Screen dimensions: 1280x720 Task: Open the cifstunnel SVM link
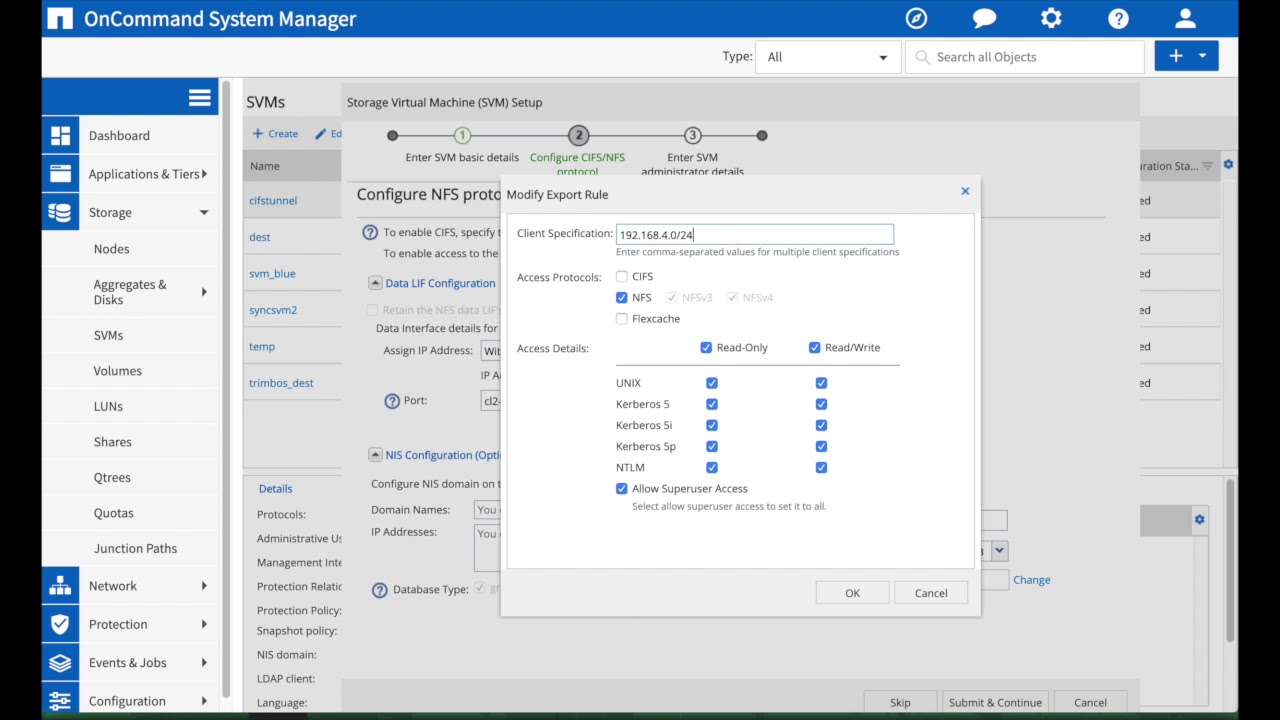(273, 201)
